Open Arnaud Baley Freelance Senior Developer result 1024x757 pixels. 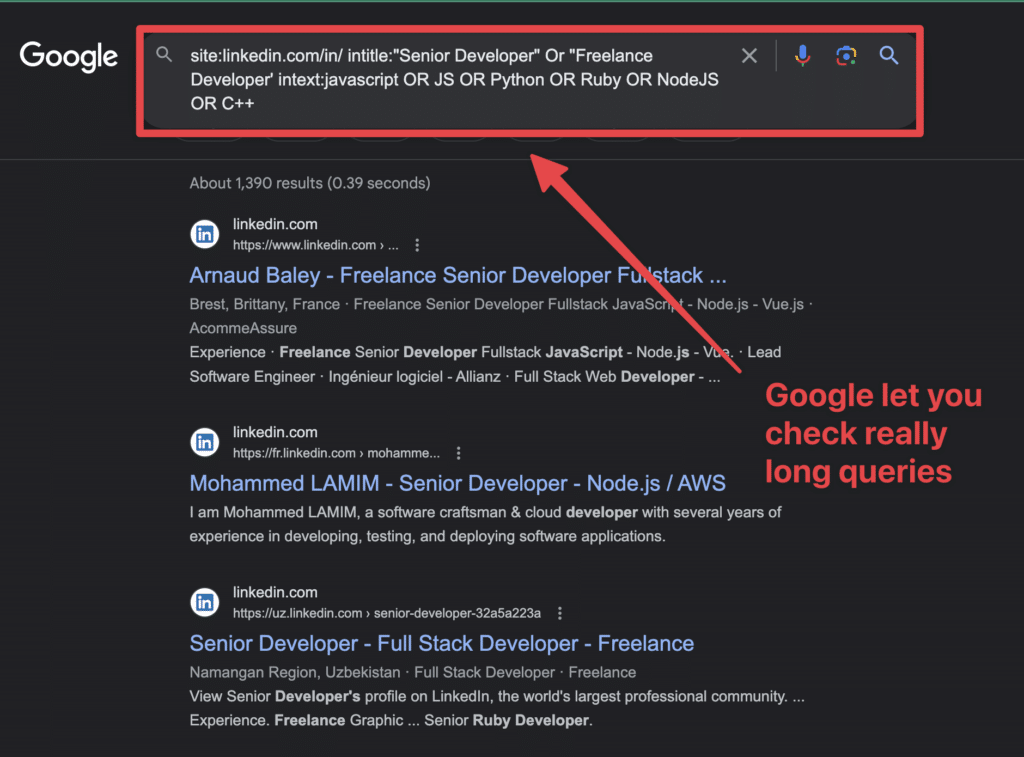[x=458, y=276]
